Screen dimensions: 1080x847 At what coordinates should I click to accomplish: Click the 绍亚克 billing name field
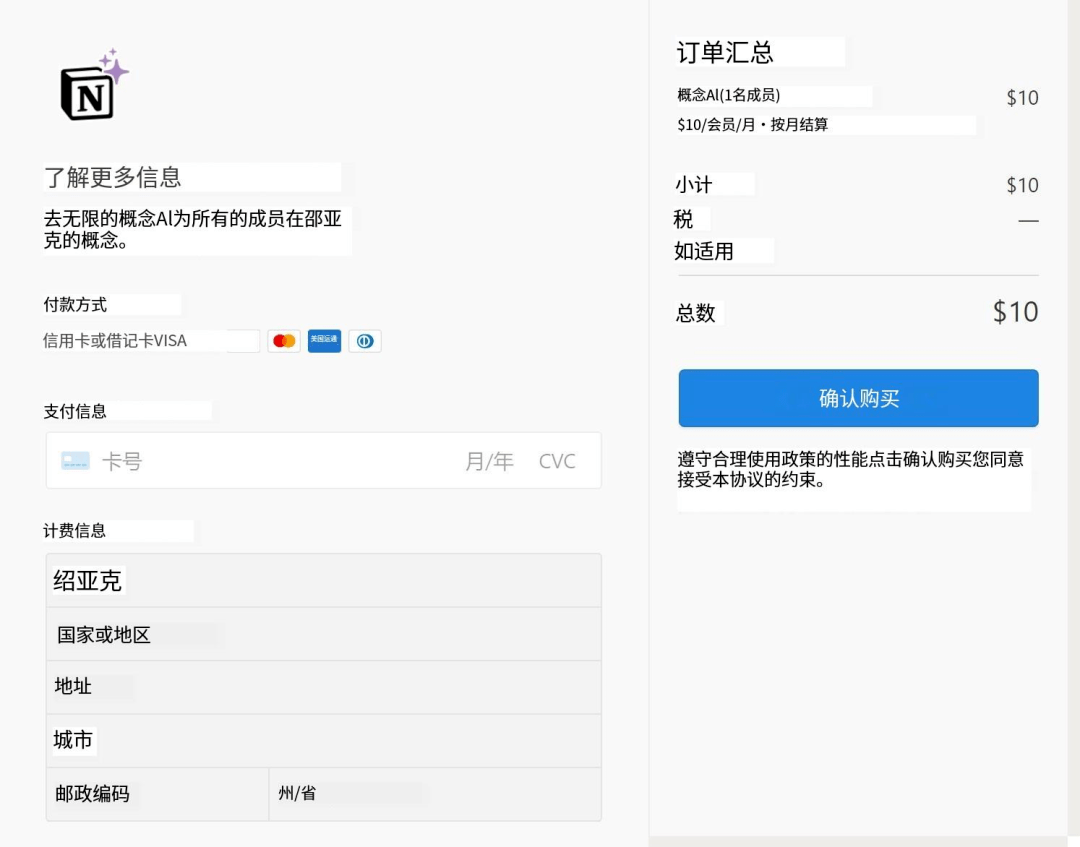324,581
